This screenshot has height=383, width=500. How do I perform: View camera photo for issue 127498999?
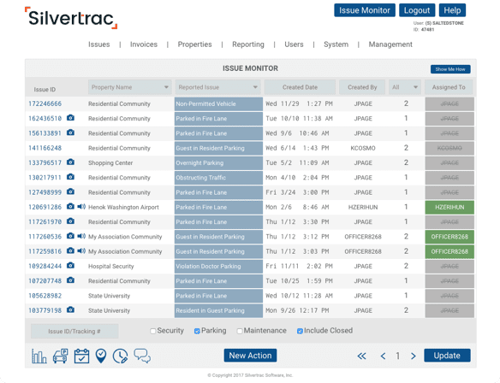click(x=70, y=191)
